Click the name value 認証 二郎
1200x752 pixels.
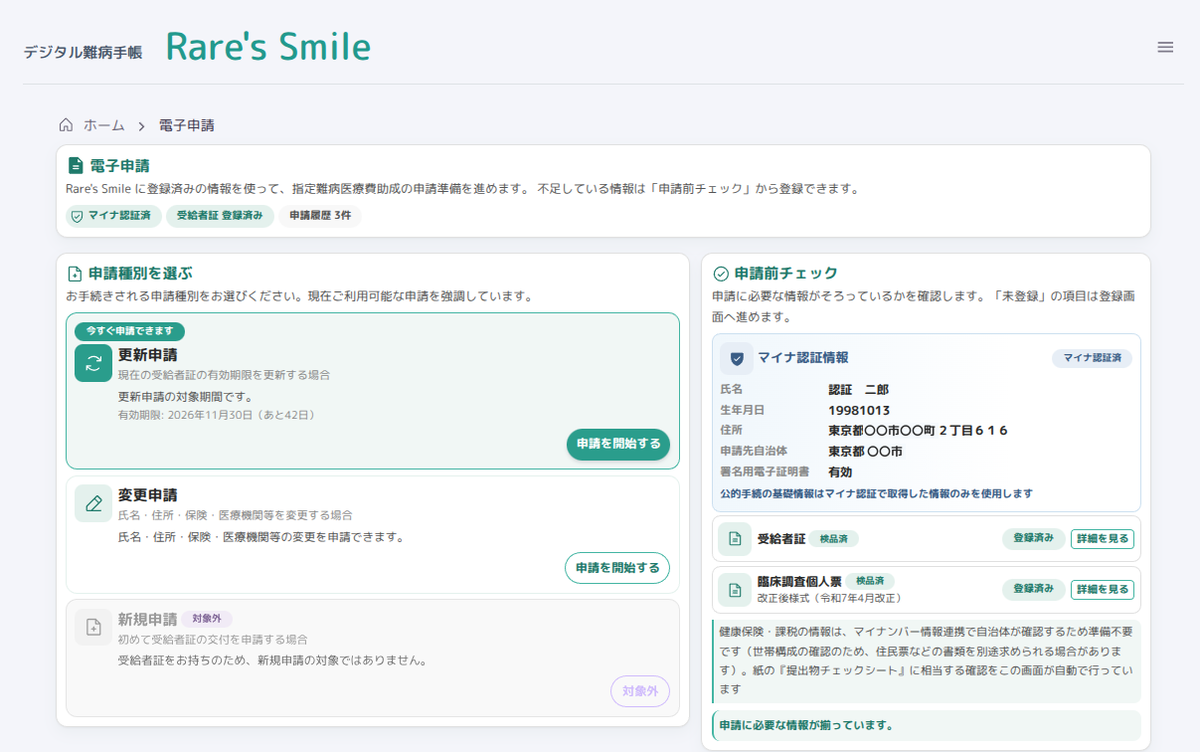pos(858,389)
